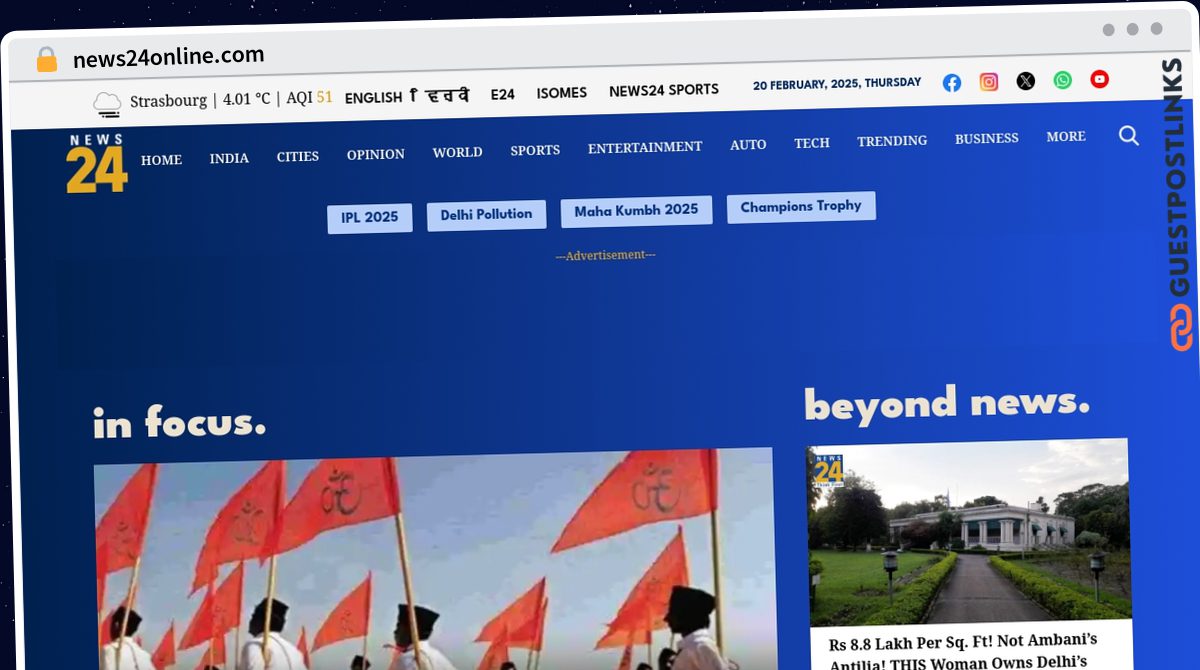Open the ENTERTAINMENT section

pos(645,147)
